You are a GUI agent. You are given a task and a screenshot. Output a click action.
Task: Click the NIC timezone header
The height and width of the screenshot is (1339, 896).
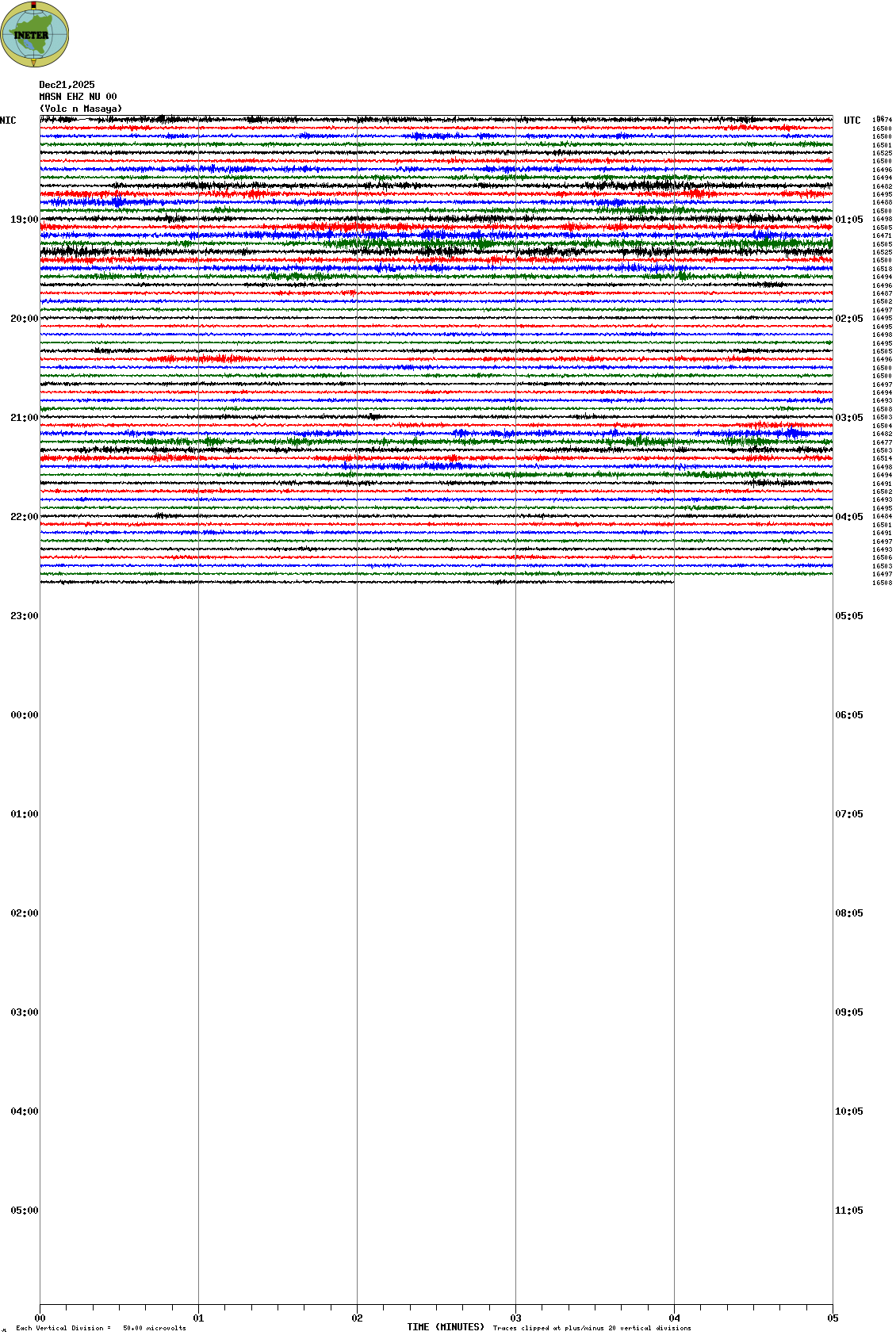pyautogui.click(x=8, y=121)
